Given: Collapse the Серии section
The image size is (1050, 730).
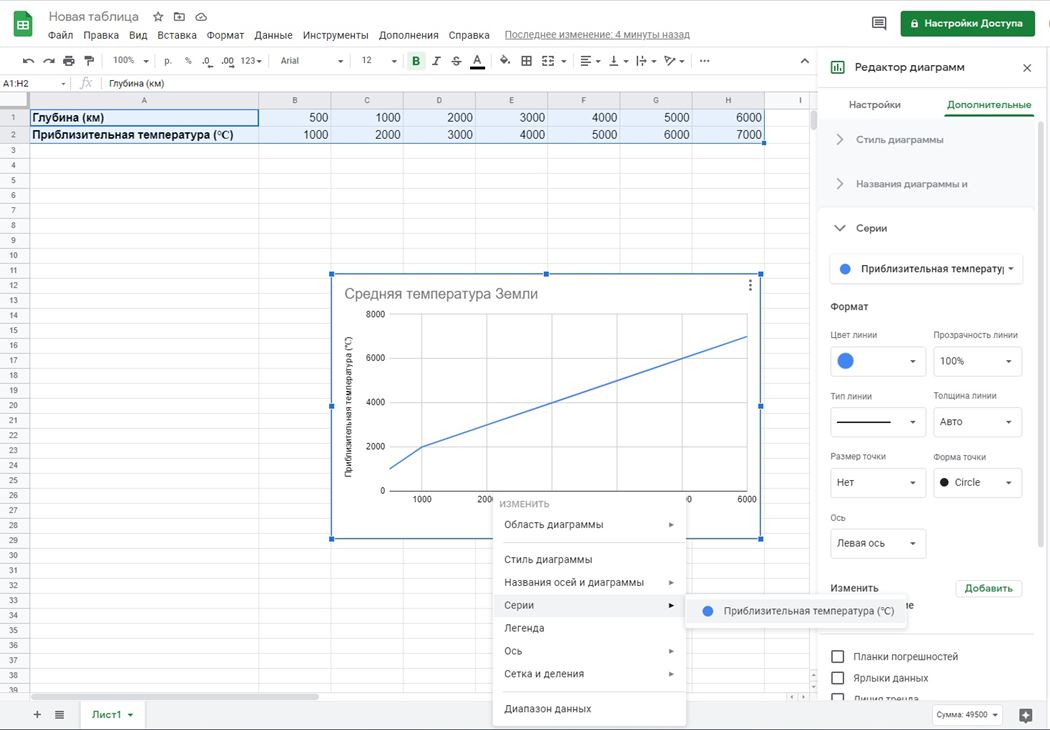Looking at the screenshot, I should [927, 228].
